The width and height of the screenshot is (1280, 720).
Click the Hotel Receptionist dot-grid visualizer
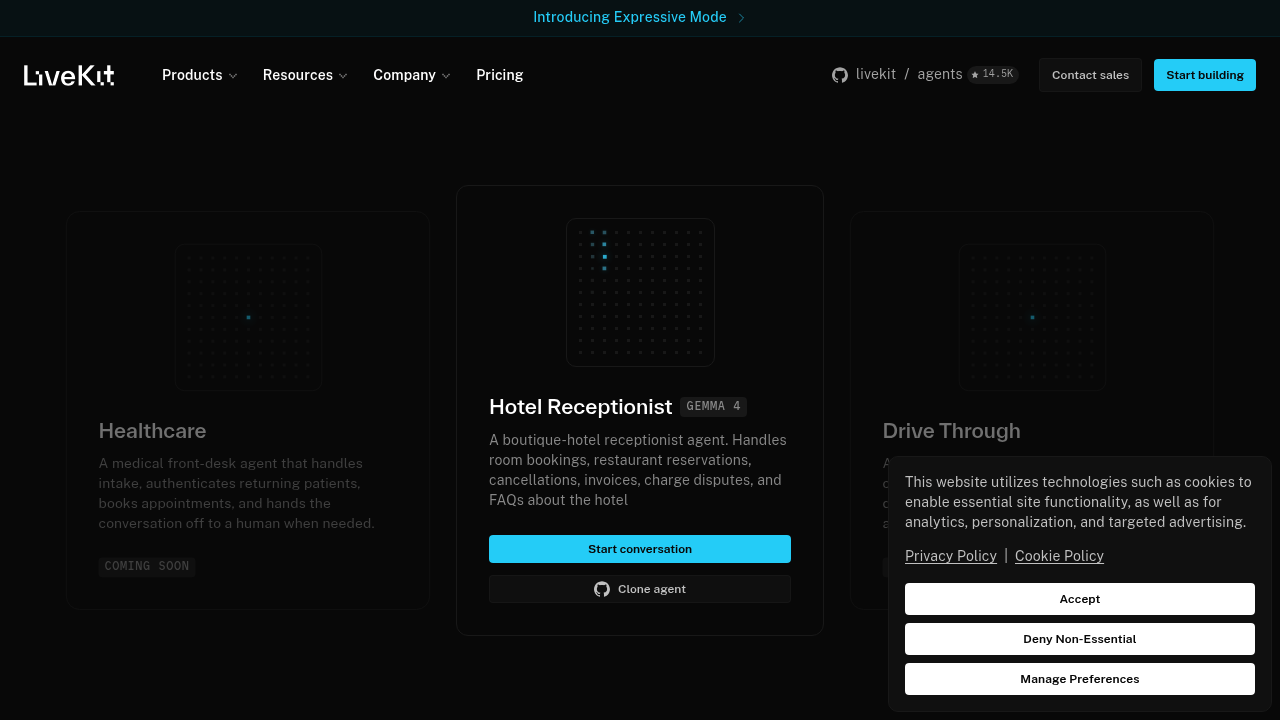pos(640,292)
